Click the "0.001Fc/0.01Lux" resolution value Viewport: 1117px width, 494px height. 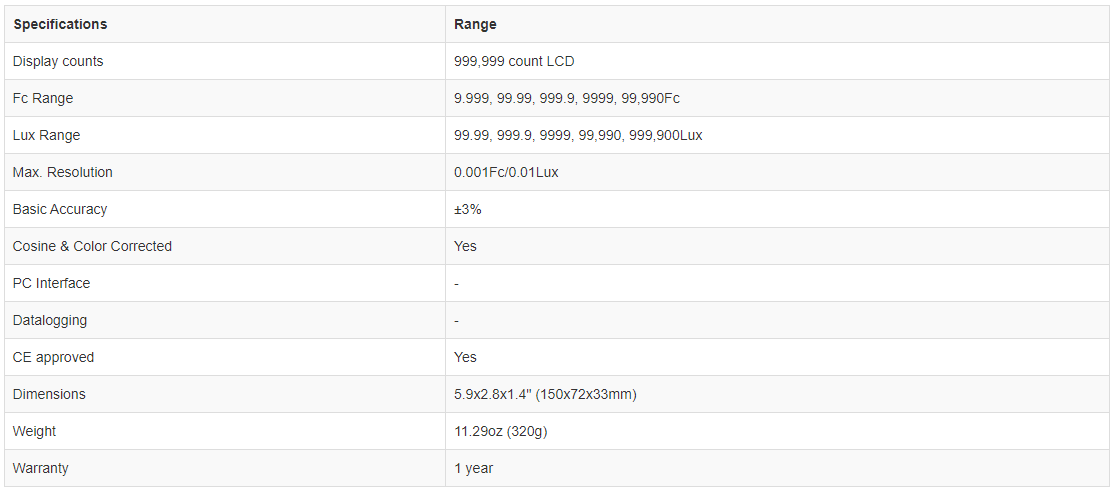506,172
